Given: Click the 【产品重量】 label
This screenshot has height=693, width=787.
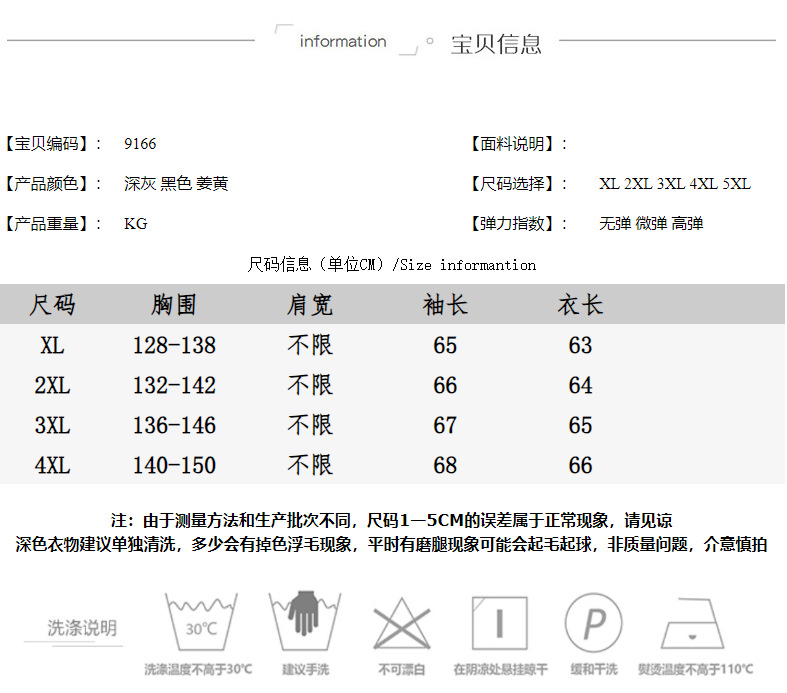Looking at the screenshot, I should 47,224.
